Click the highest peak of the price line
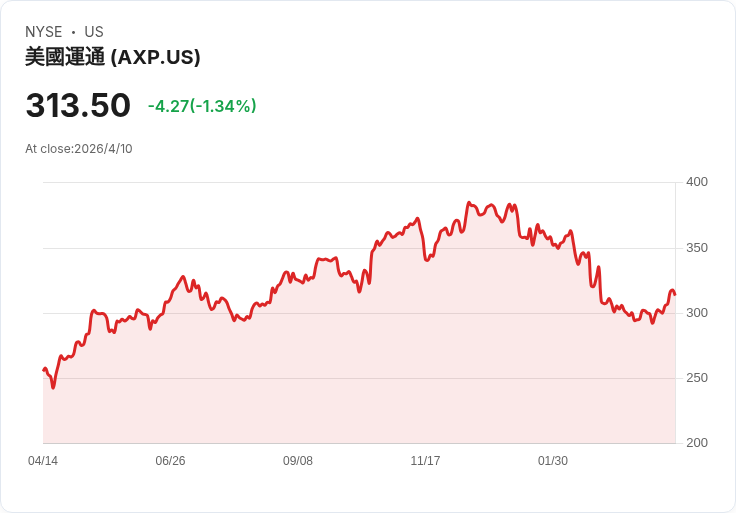Screen dimensions: 736x513 pos(468,203)
